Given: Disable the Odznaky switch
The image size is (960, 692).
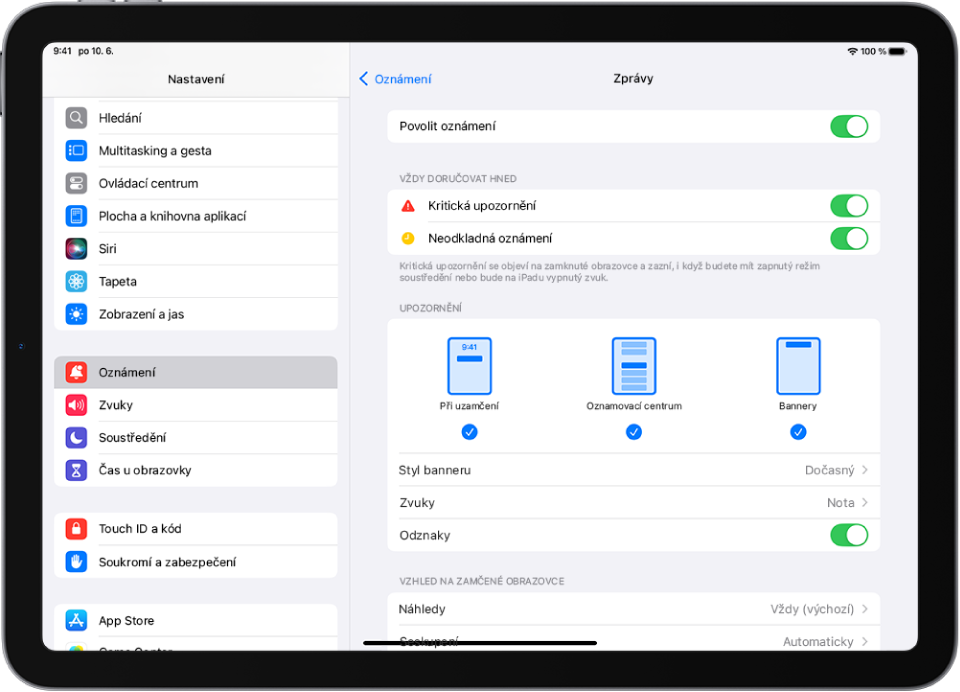Looking at the screenshot, I should [849, 535].
